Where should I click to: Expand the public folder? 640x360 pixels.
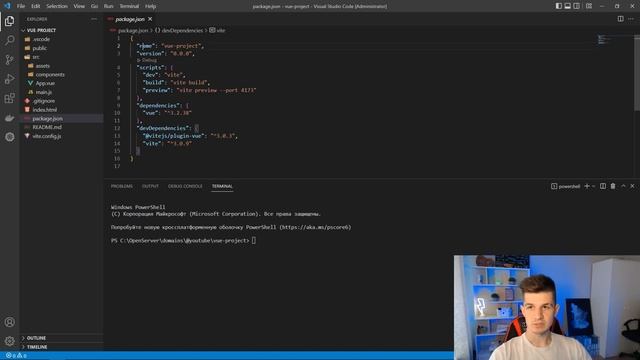pyautogui.click(x=40, y=48)
